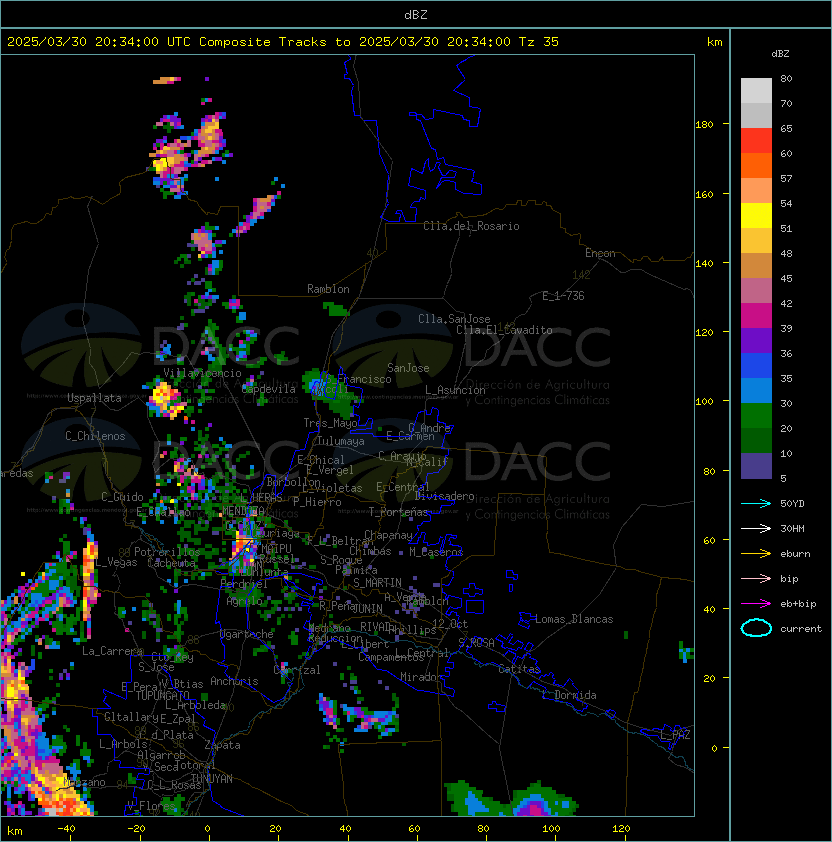832x842 pixels.
Task: Click the 'M_Caseros' place label
Action: click(436, 552)
